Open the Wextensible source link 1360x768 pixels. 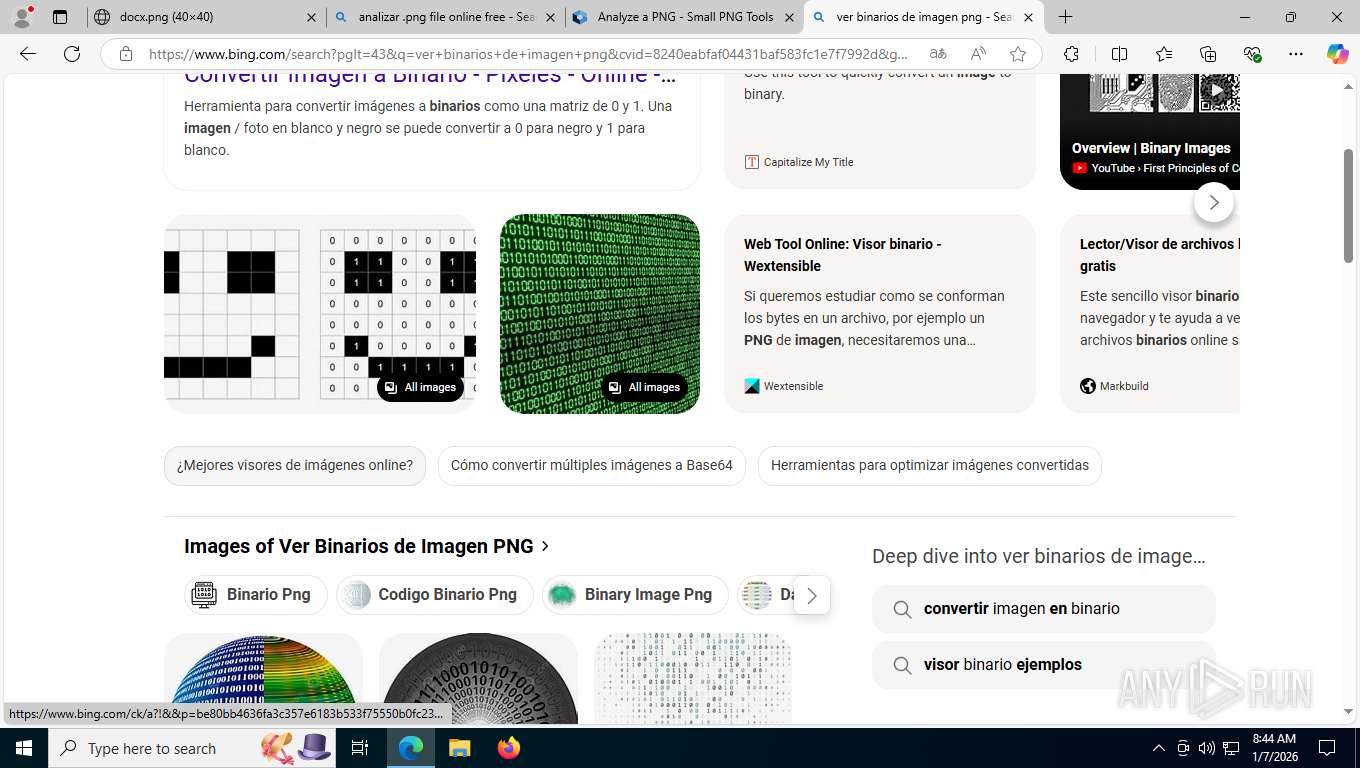784,386
